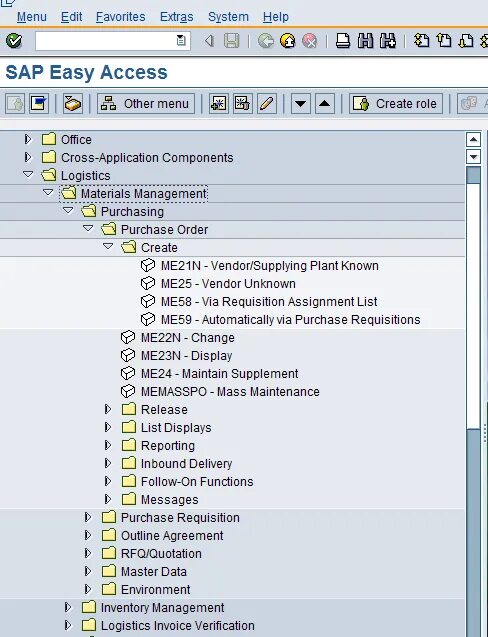This screenshot has width=488, height=637.
Task: Open SAP Business Workplace icon
Action: [x=73, y=104]
